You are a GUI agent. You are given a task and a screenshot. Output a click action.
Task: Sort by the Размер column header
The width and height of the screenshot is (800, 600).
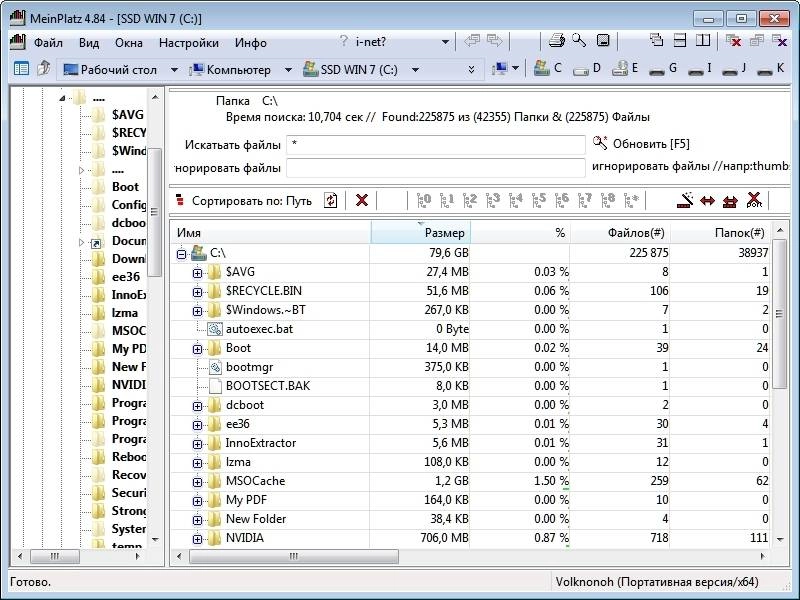click(420, 233)
